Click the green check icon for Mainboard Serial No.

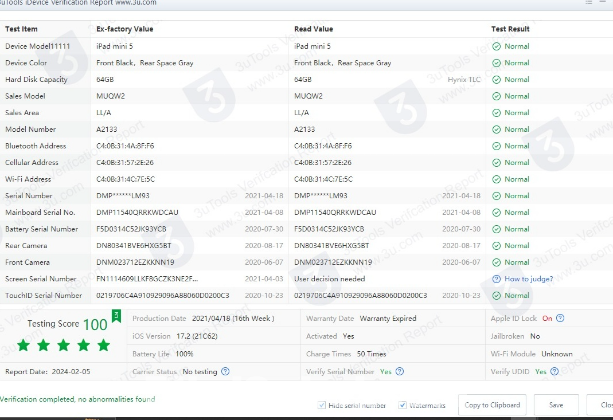click(x=496, y=213)
